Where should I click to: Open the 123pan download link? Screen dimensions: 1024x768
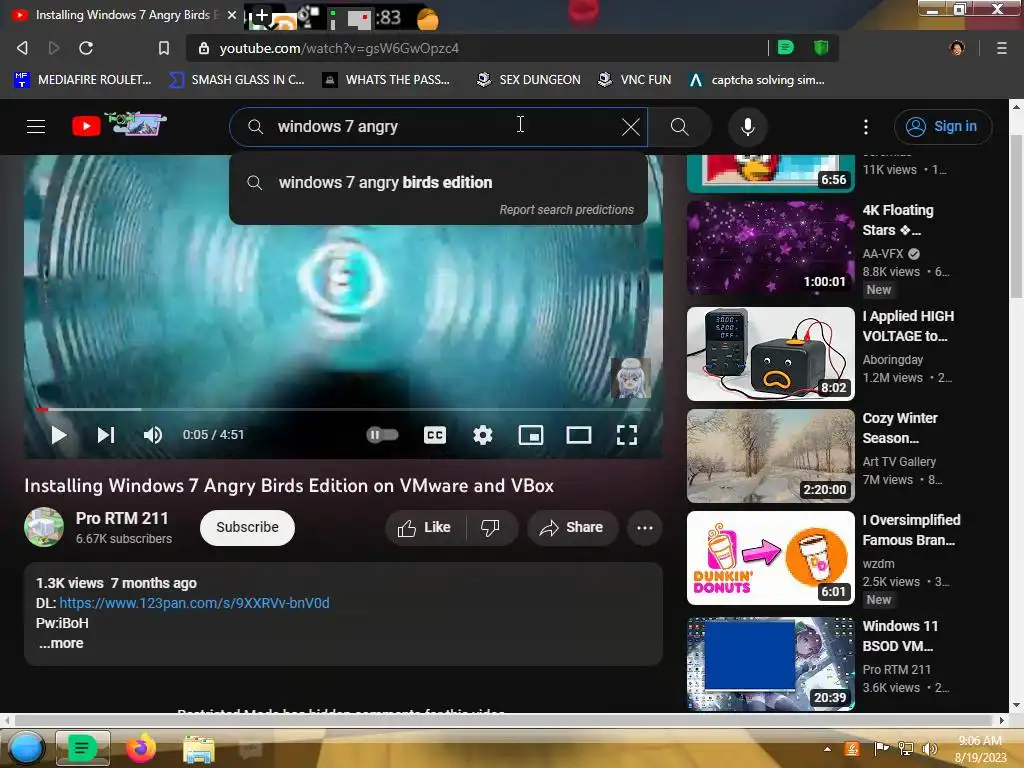pos(194,603)
